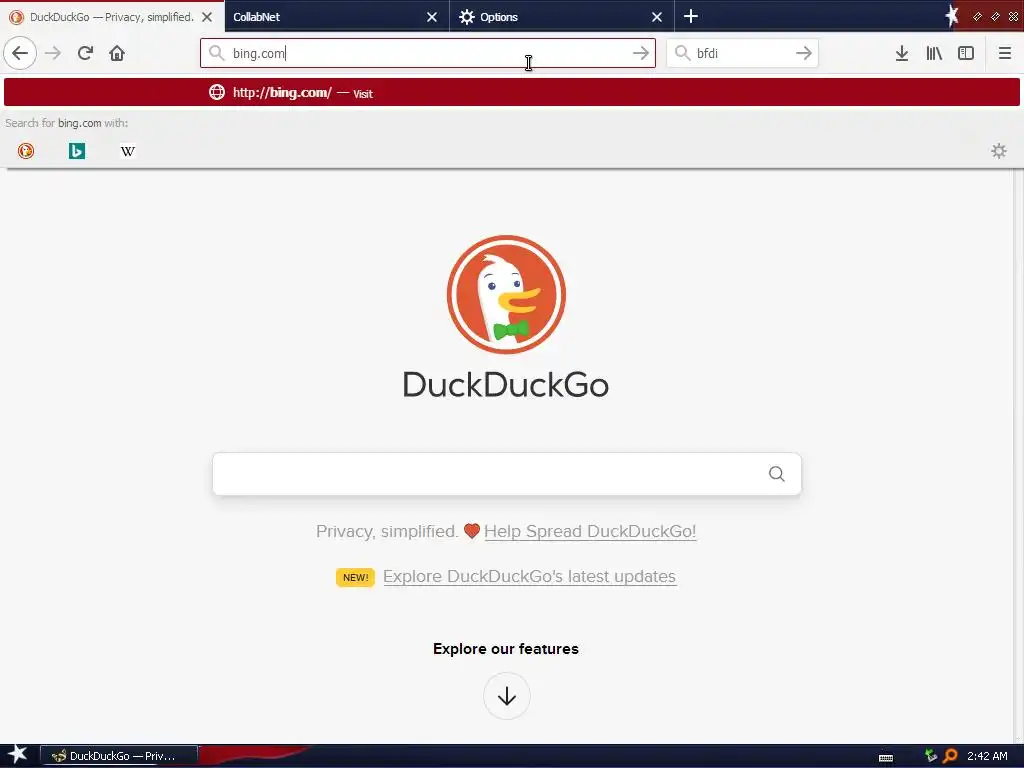This screenshot has height=768, width=1024.
Task: Focus the search box containing bfdi
Action: click(x=742, y=53)
